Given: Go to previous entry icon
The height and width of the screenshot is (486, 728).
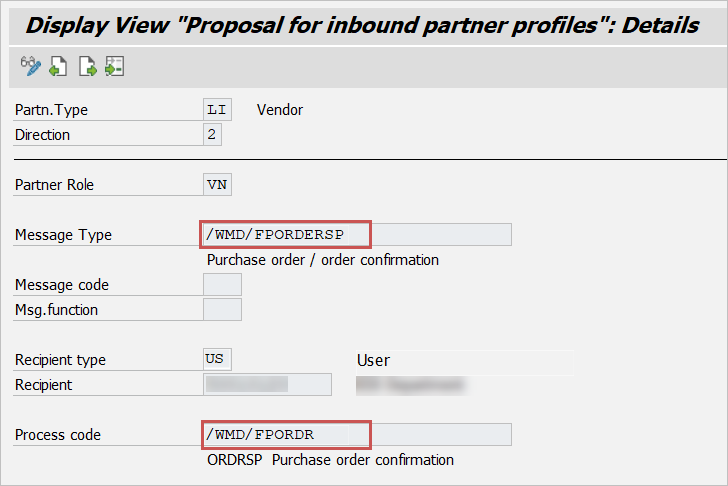Looking at the screenshot, I should coord(58,68).
